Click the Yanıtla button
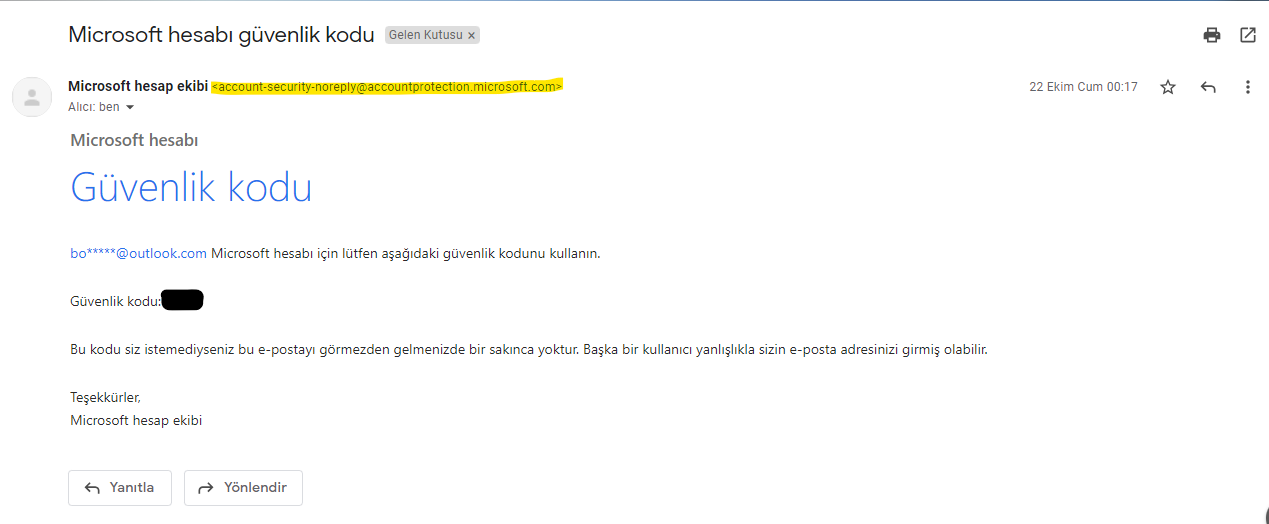 tap(120, 488)
